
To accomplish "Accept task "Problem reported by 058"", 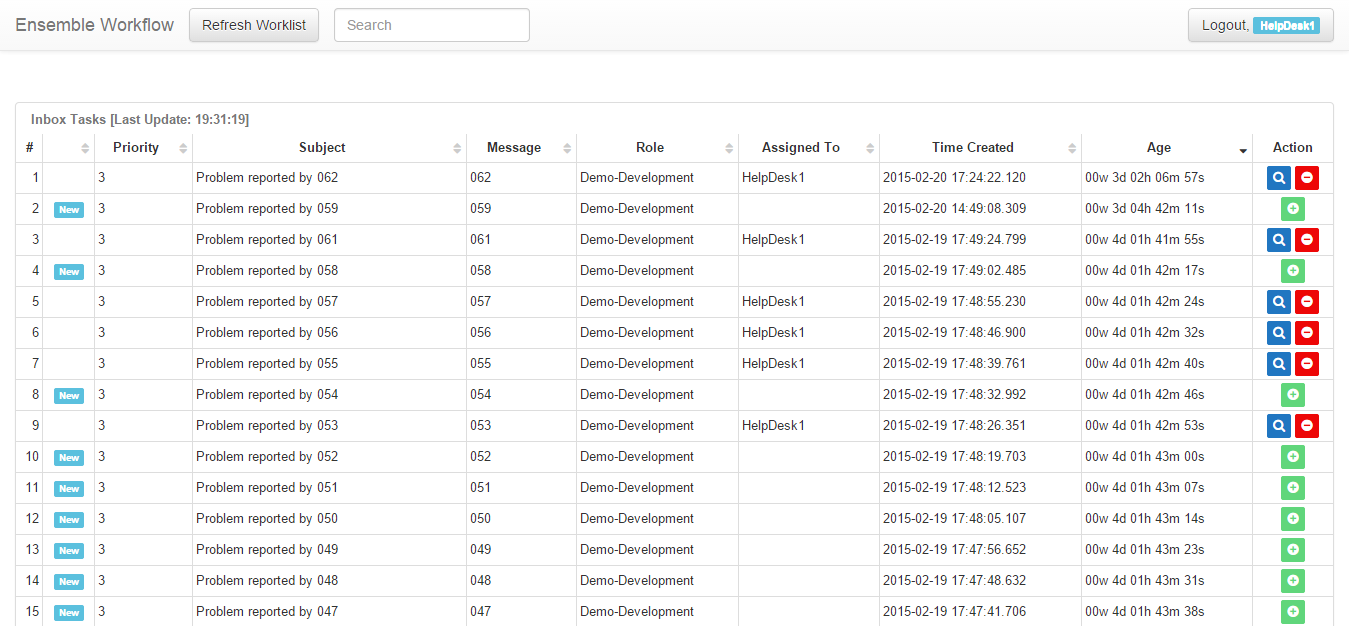I will [x=1292, y=270].
